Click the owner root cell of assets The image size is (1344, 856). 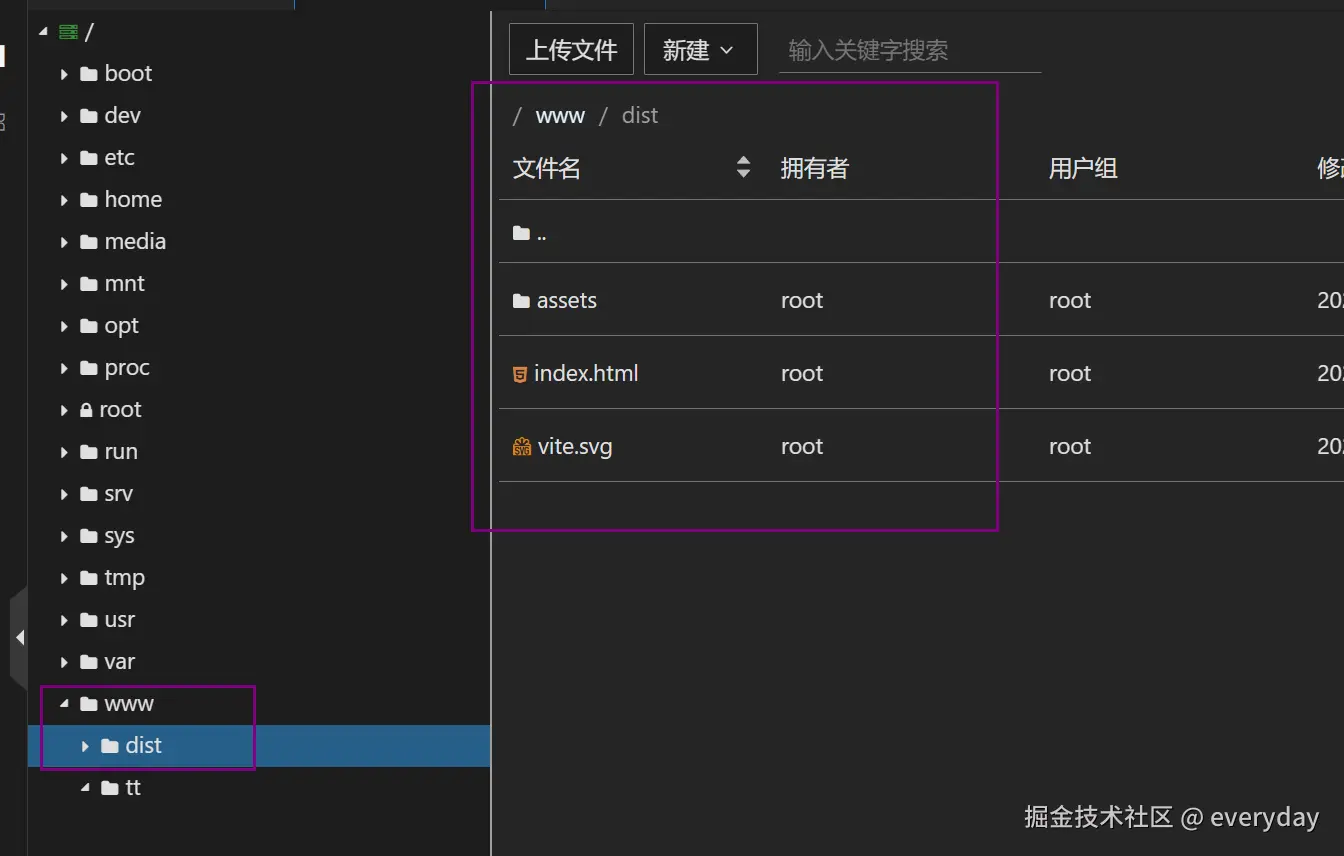(802, 300)
